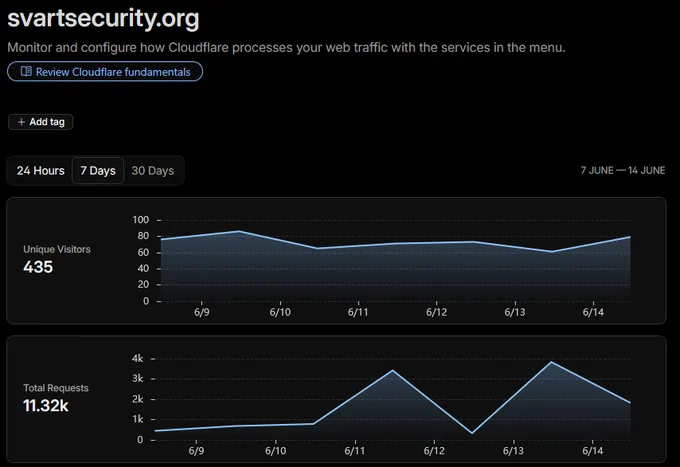Screen dimensions: 680x467
Task: Click the 2k axis label on Total Requests chart
Action: pos(137,399)
